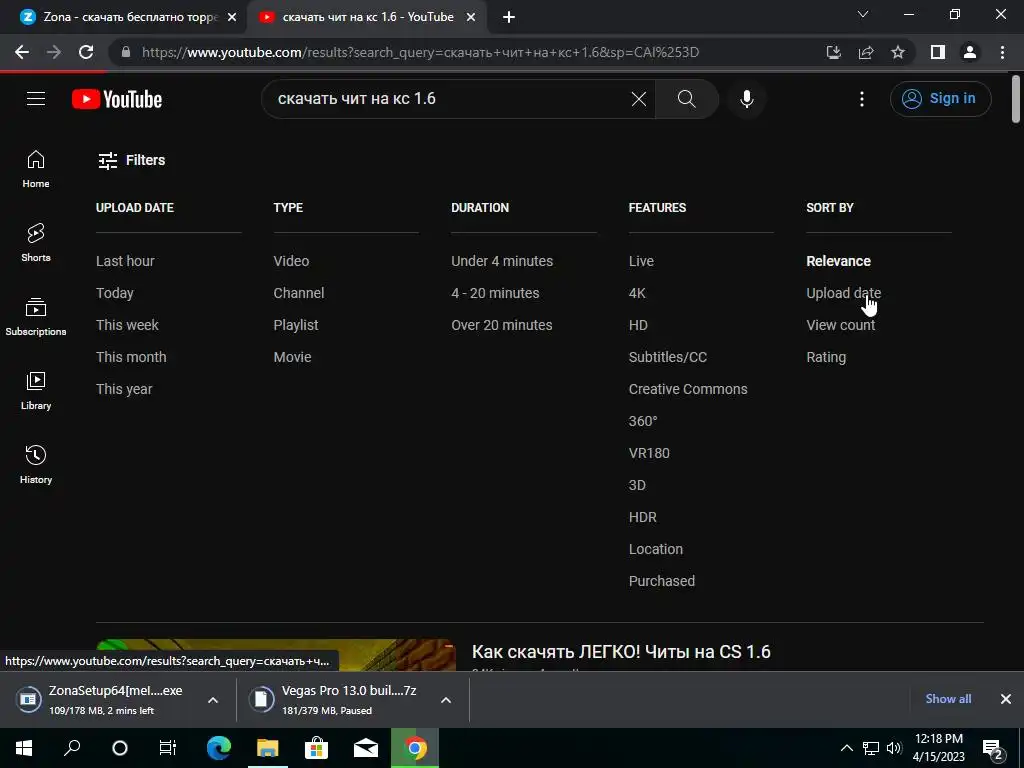
Task: Click the Sign in button
Action: pos(940,99)
